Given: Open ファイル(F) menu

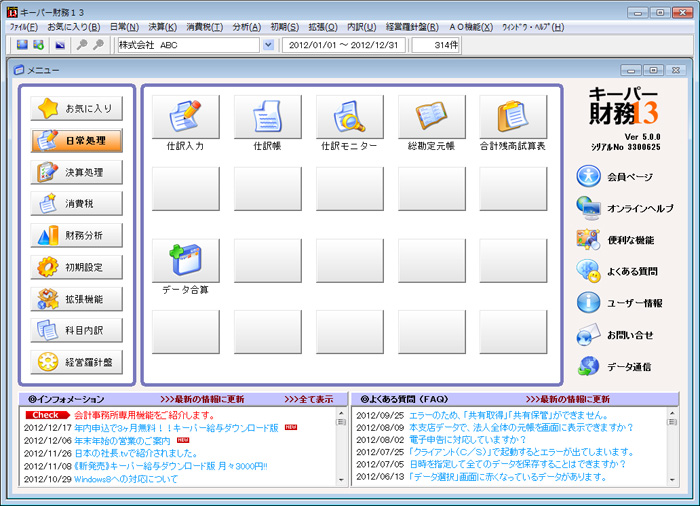Looking at the screenshot, I should [24, 27].
